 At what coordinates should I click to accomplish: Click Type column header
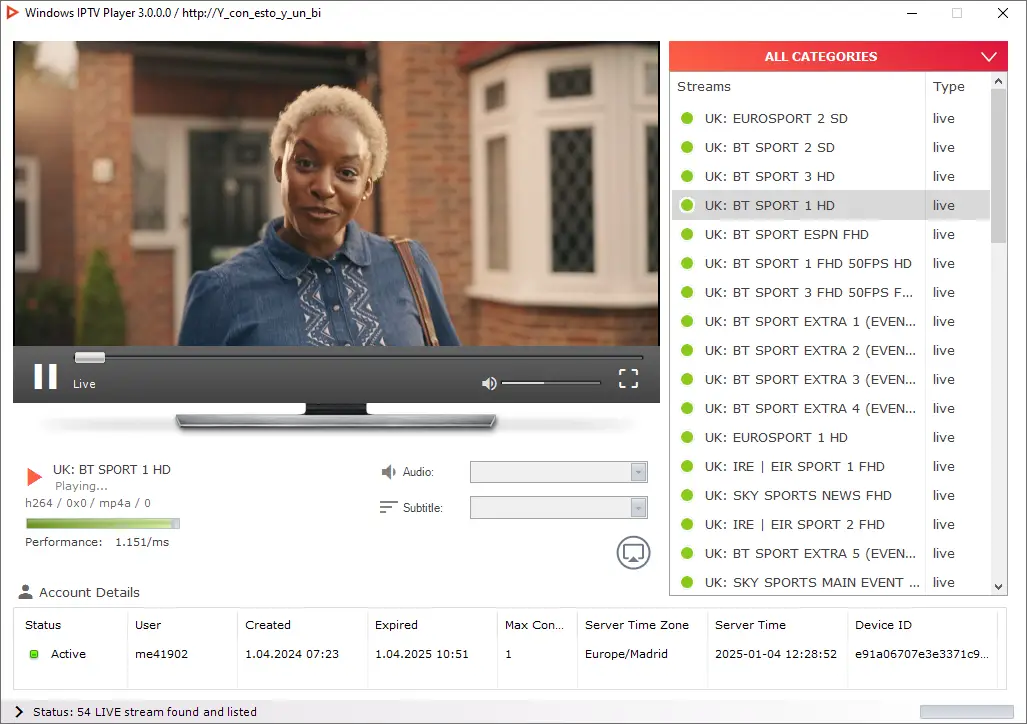[x=948, y=86]
